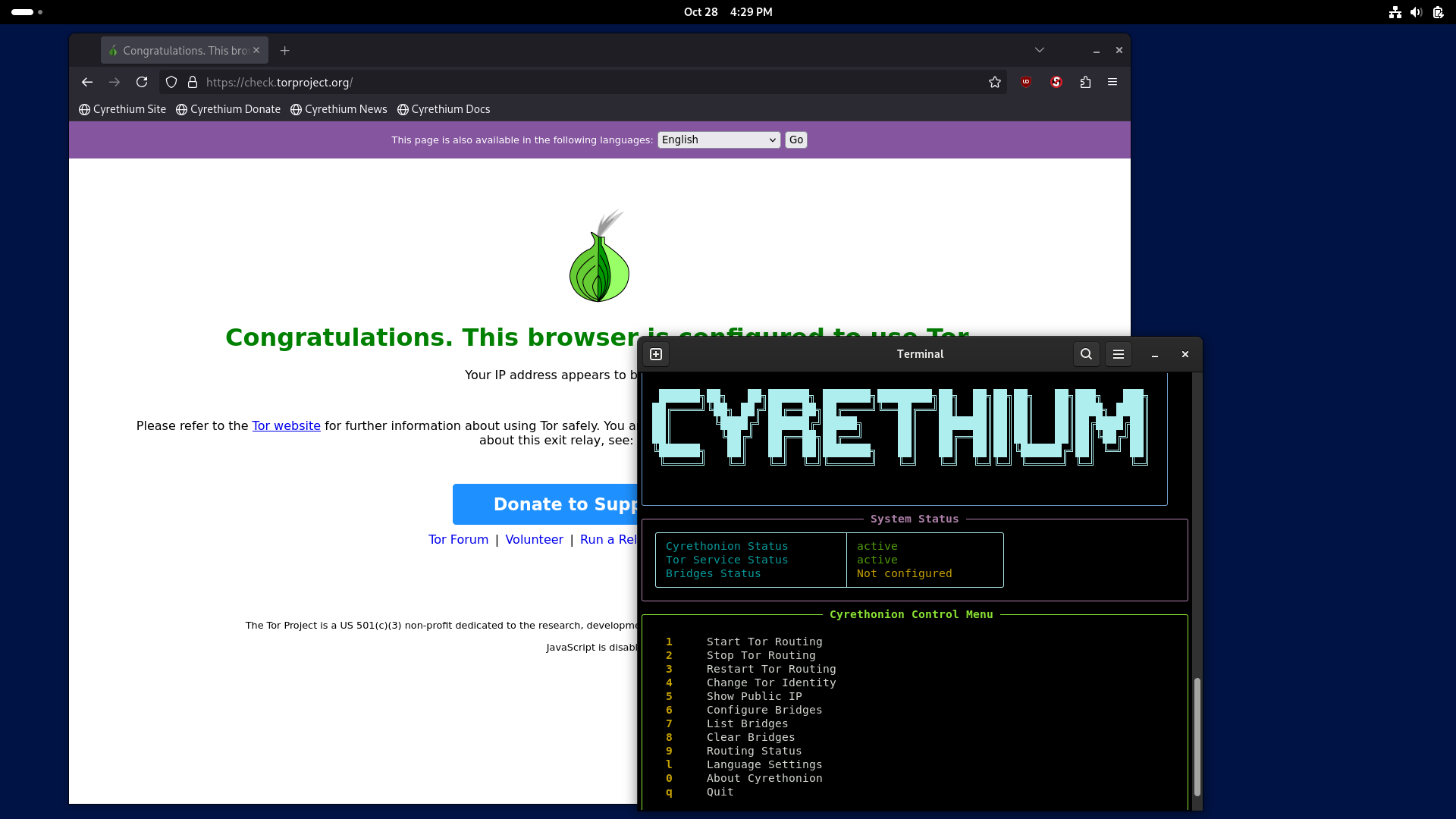The image size is (1456, 819).
Task: Open the English language dropdown
Action: tap(718, 140)
